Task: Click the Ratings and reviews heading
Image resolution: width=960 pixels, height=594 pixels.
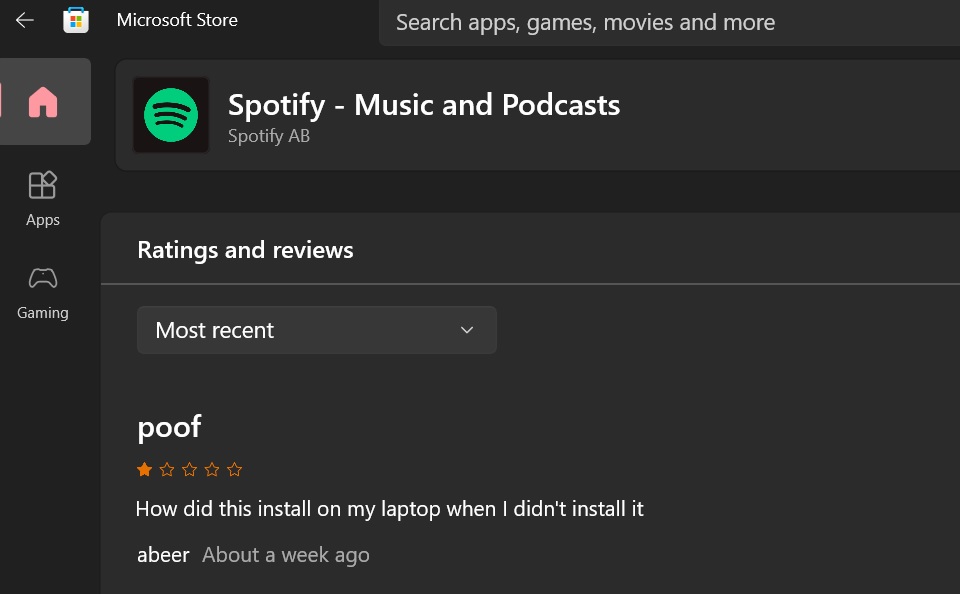Action: pos(245,250)
